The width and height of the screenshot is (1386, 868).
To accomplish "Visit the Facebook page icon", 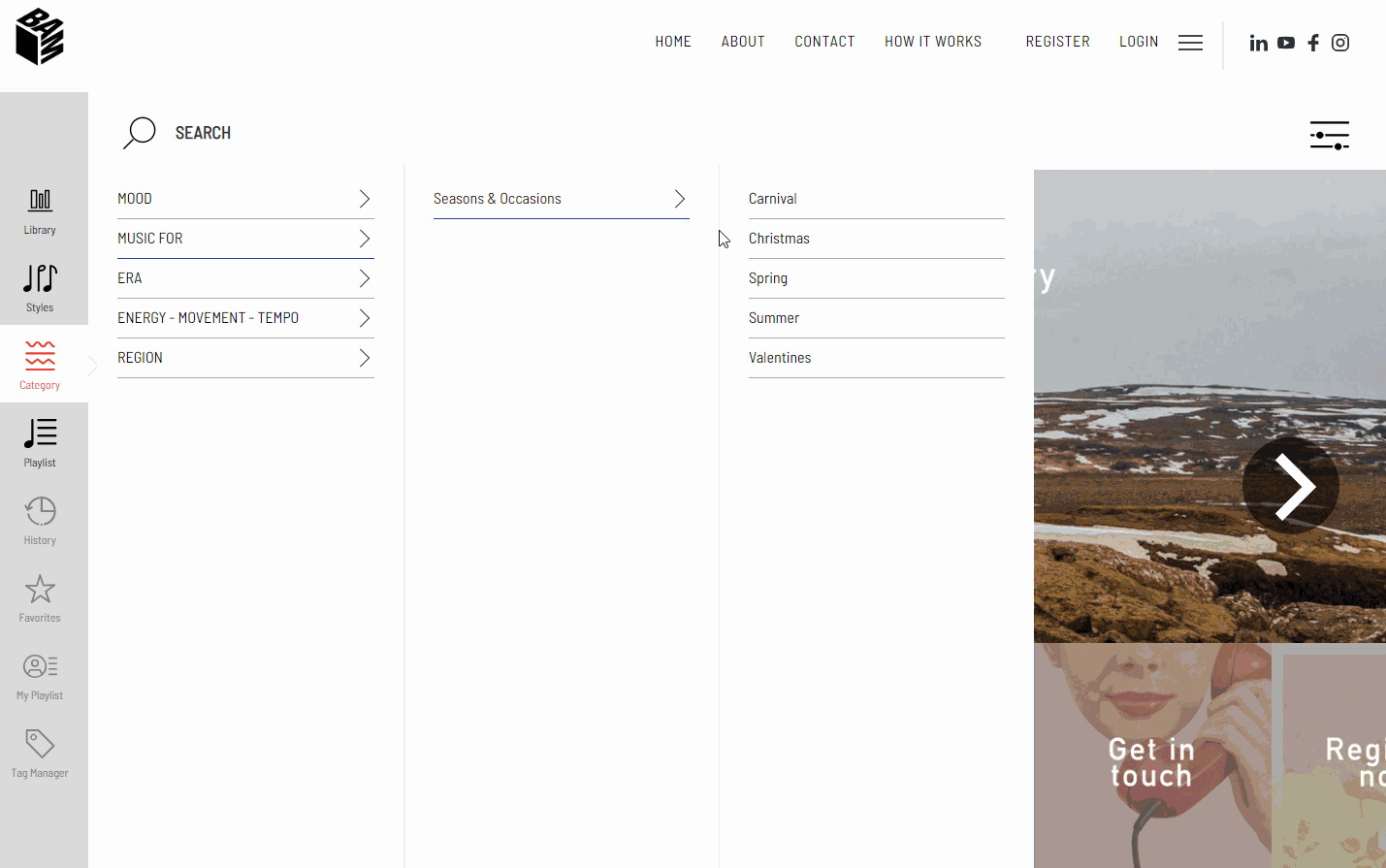I will pos(1313,43).
